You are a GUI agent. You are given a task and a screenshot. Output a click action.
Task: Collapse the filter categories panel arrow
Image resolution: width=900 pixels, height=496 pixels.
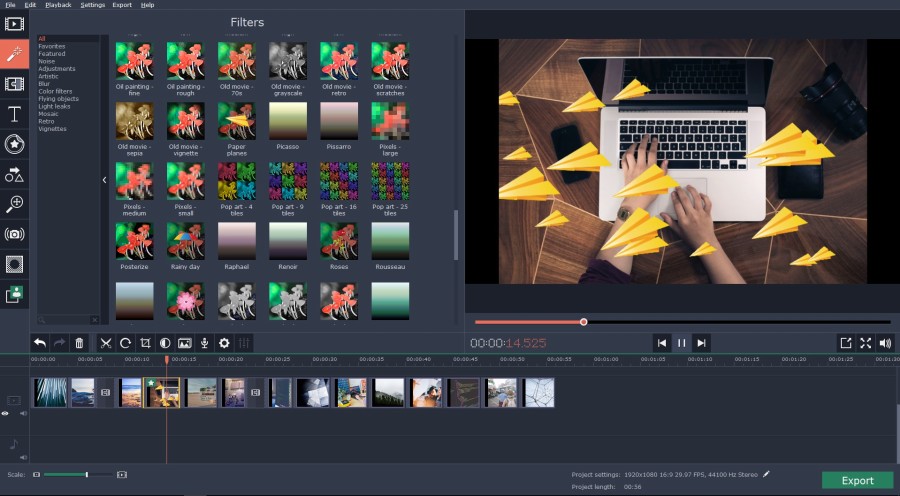click(x=105, y=180)
